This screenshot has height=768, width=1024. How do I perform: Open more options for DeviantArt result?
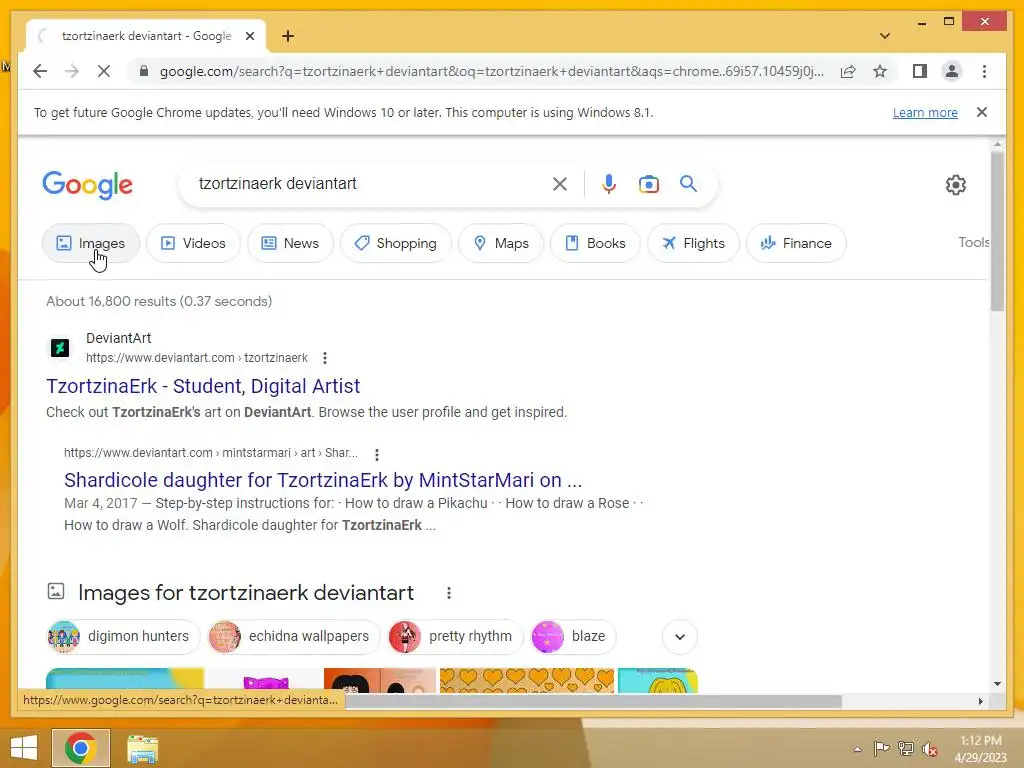(325, 358)
